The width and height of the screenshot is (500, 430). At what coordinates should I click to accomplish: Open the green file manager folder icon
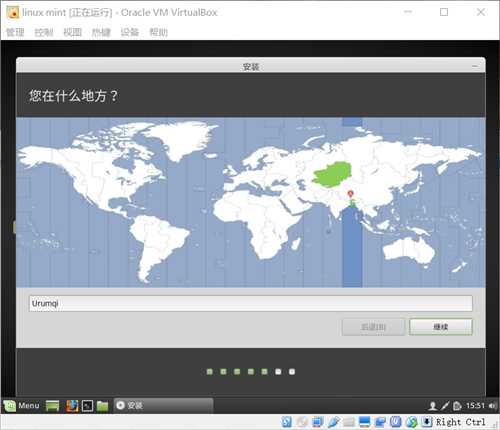point(103,406)
